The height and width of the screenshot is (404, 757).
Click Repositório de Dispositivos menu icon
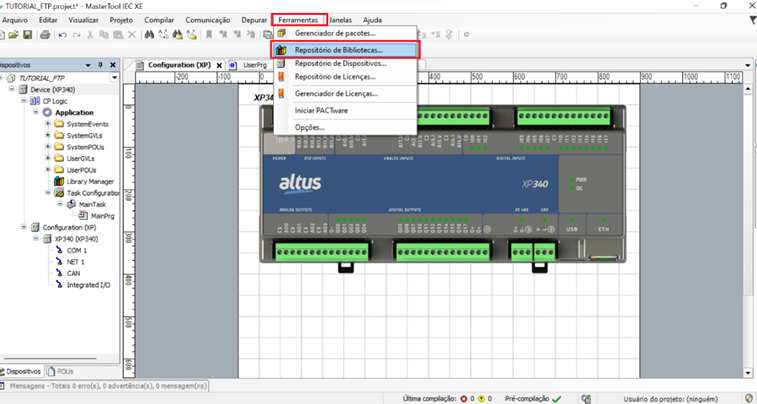(281, 63)
